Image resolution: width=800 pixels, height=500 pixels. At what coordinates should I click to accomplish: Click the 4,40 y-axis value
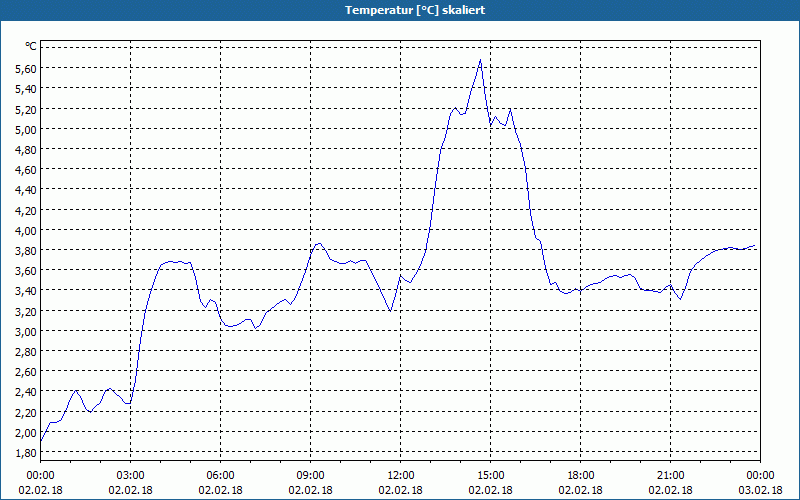27,190
